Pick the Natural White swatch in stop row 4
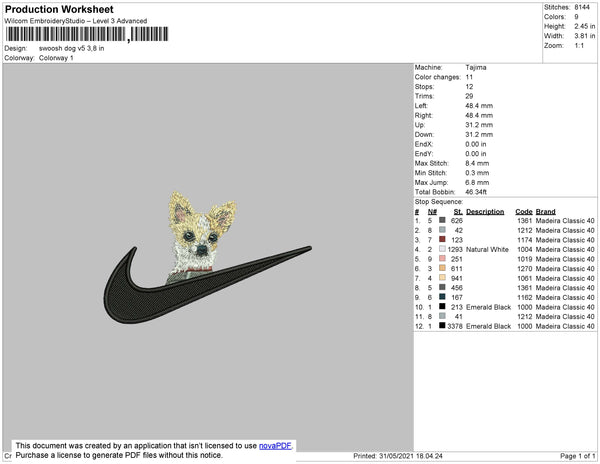This screenshot has width=600, height=464. pyautogui.click(x=442, y=249)
